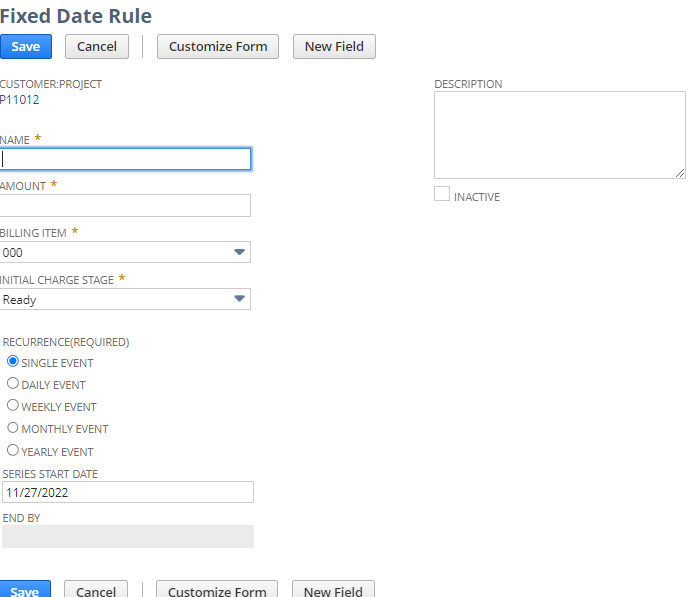
Task: Grab the Description box resize handle
Action: pyautogui.click(x=680, y=173)
